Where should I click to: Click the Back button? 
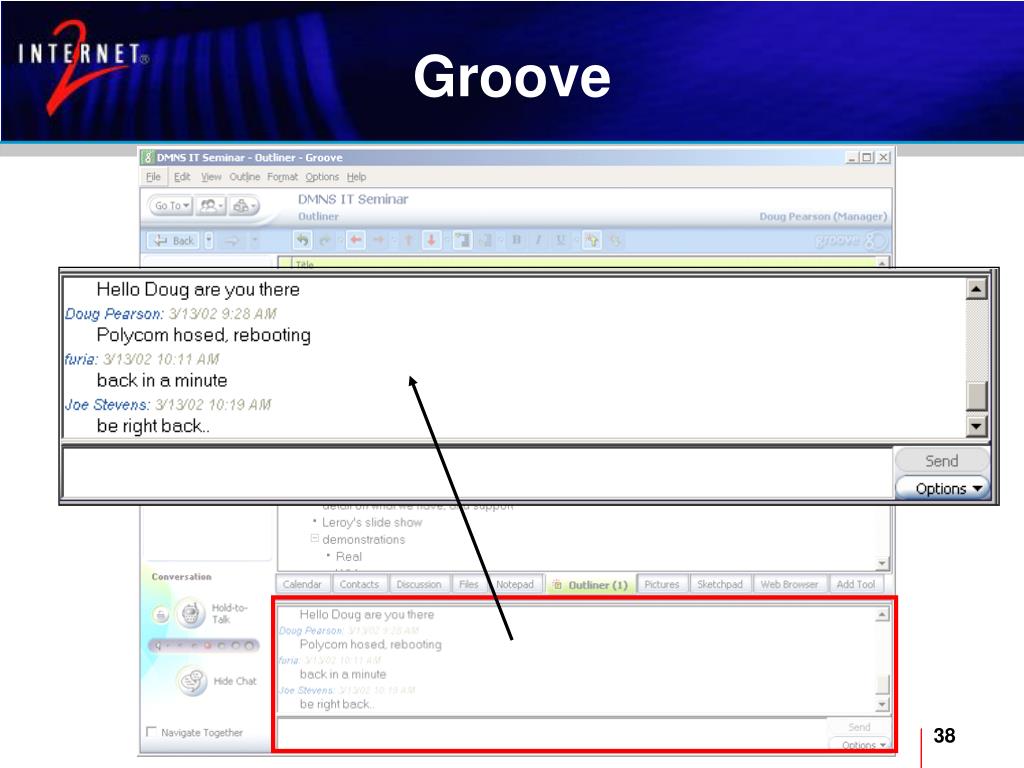click(x=174, y=241)
